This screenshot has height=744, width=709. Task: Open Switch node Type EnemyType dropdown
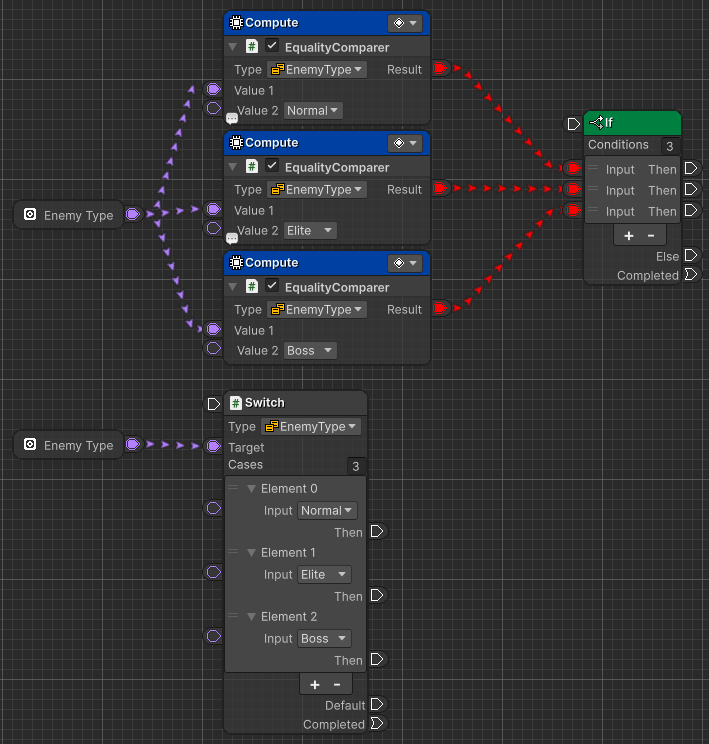pos(311,427)
